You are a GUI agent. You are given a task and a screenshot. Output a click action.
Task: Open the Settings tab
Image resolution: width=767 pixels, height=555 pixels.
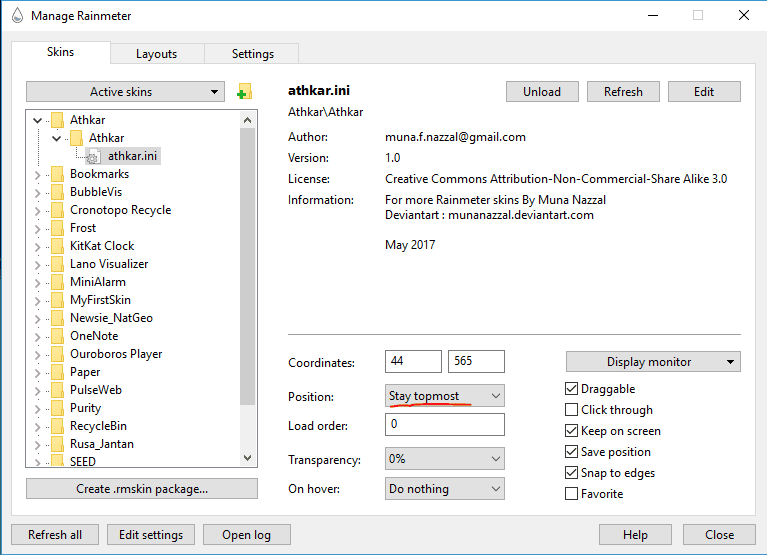click(252, 54)
